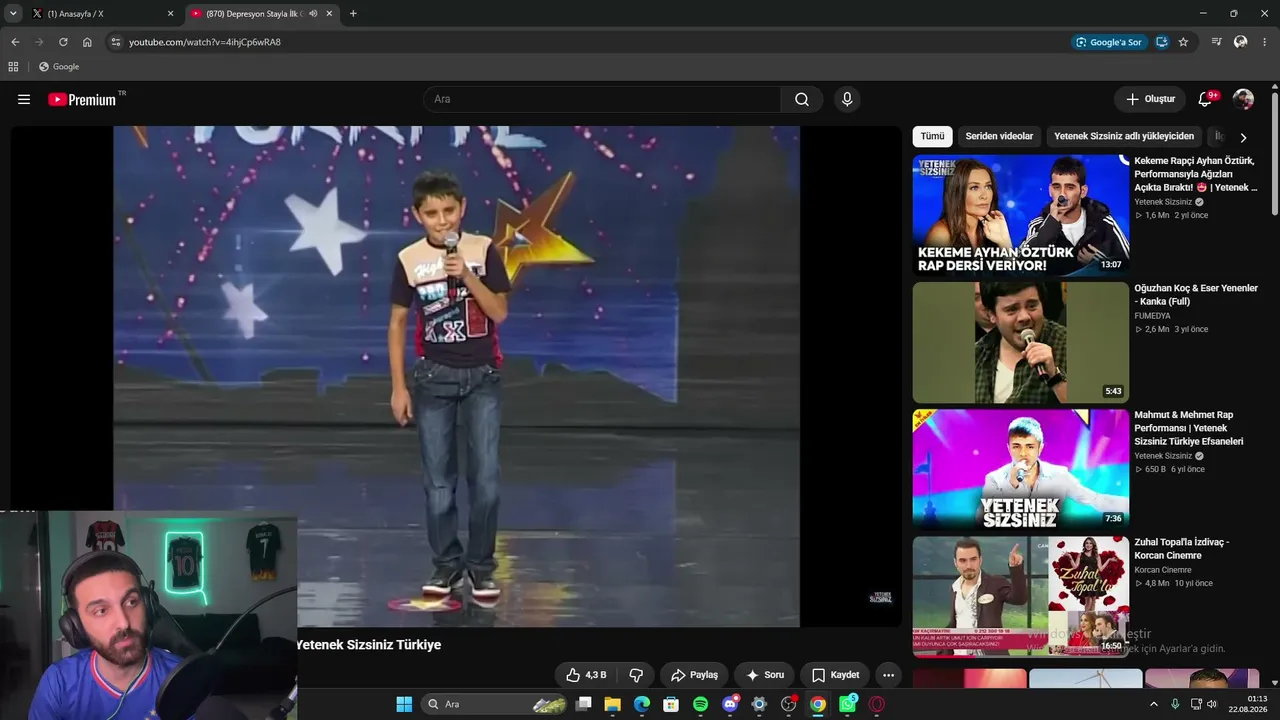Click the Google'a Sor button
The image size is (1280, 720).
coord(1108,42)
